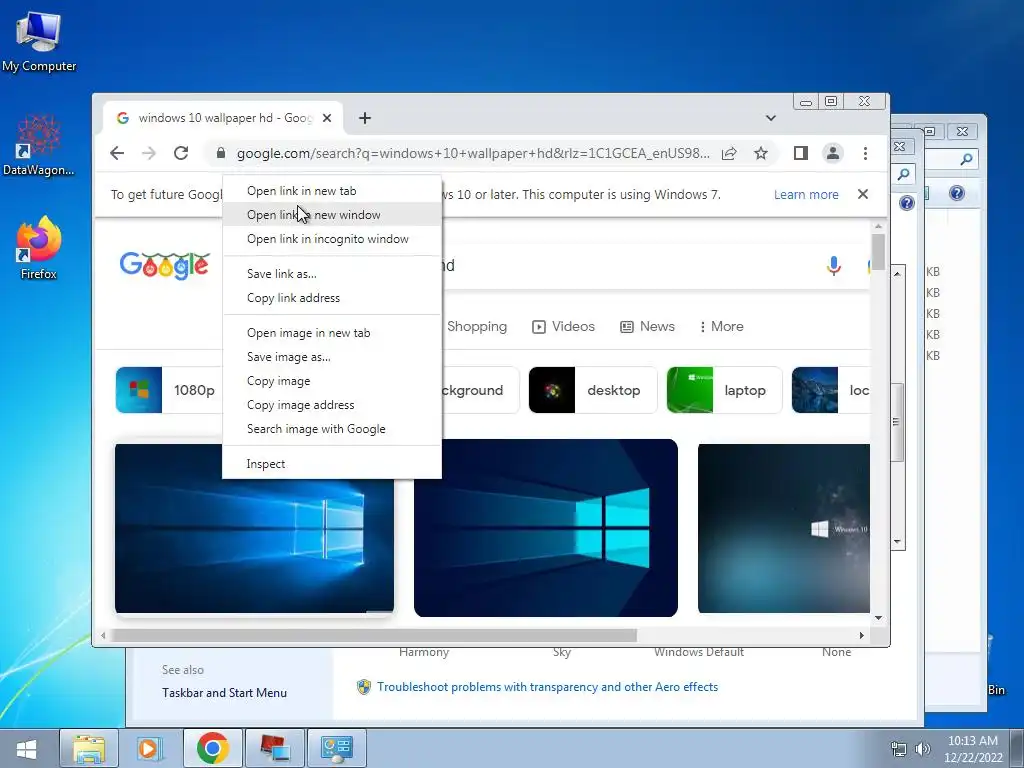Image resolution: width=1024 pixels, height=768 pixels.
Task: Open the dark Windows 10 wallpaper on right
Action: pyautogui.click(x=784, y=528)
